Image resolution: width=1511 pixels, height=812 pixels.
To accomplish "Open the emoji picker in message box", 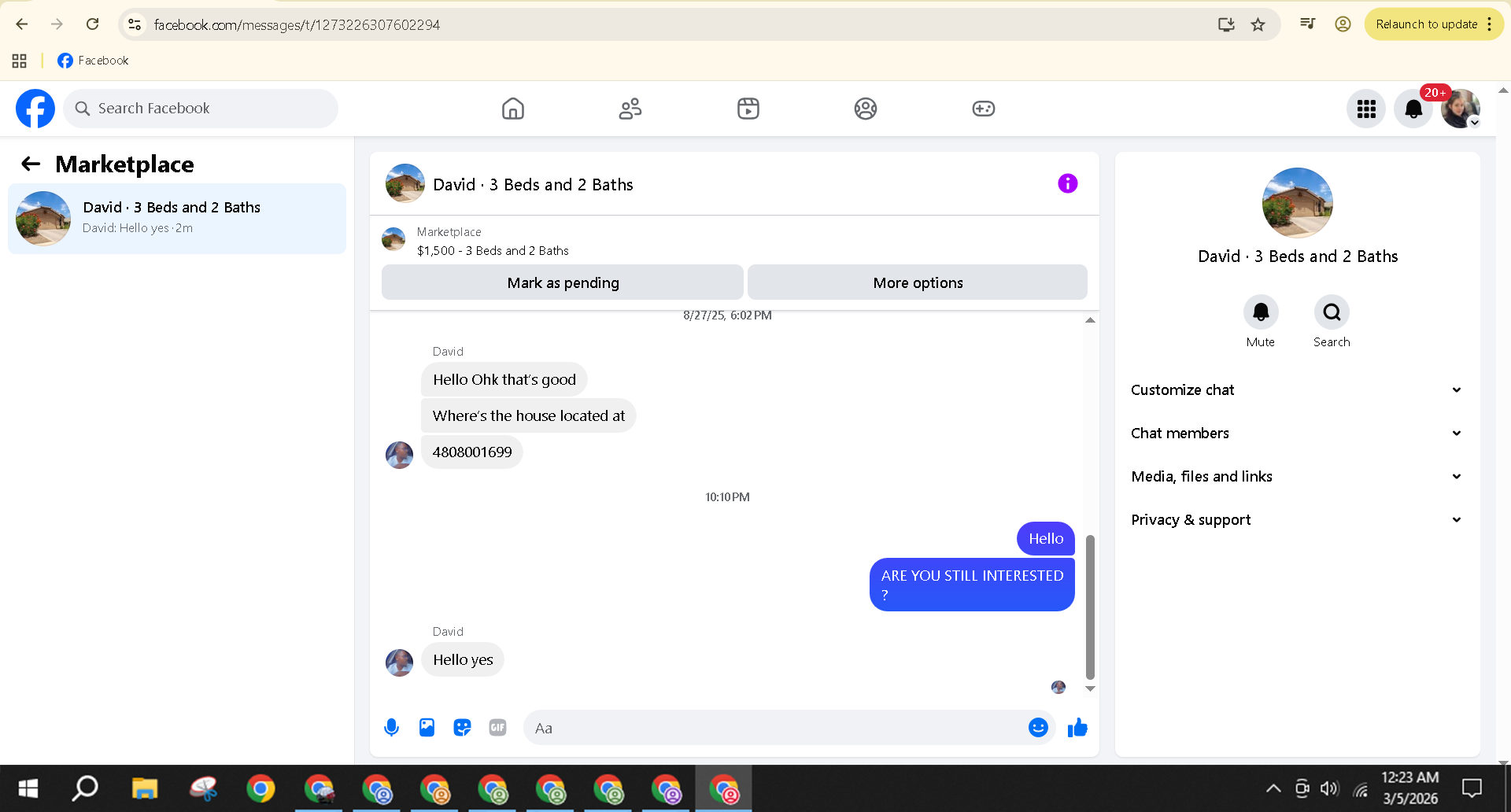I will [x=1038, y=728].
